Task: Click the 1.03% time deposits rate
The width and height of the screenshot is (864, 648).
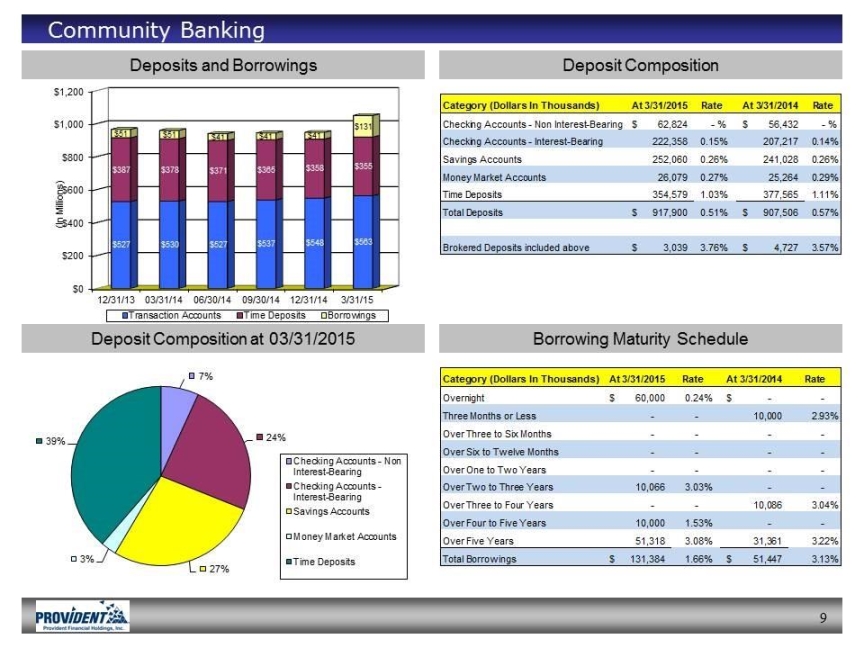Action: [x=714, y=195]
